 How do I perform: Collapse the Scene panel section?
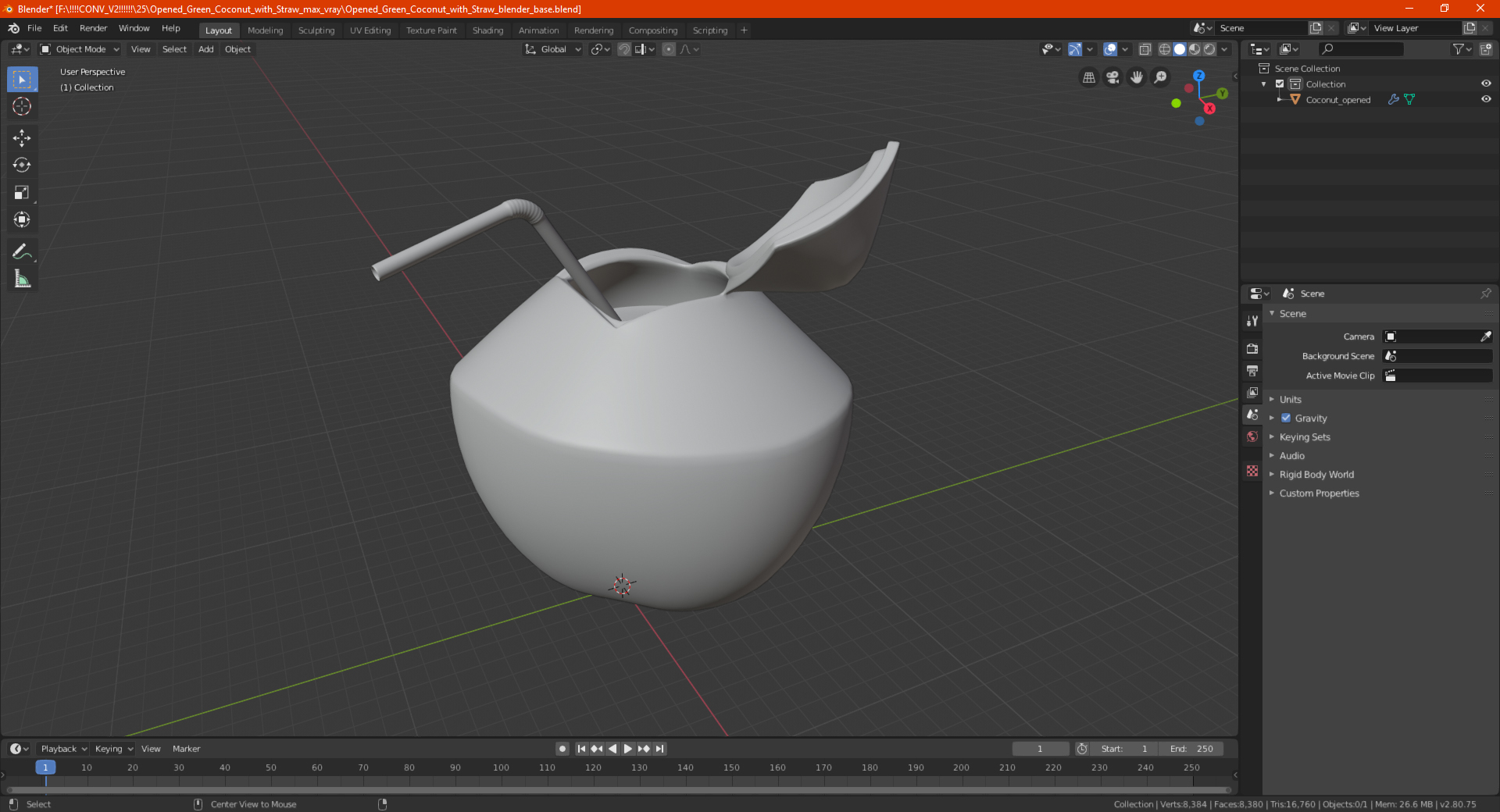pyautogui.click(x=1292, y=314)
